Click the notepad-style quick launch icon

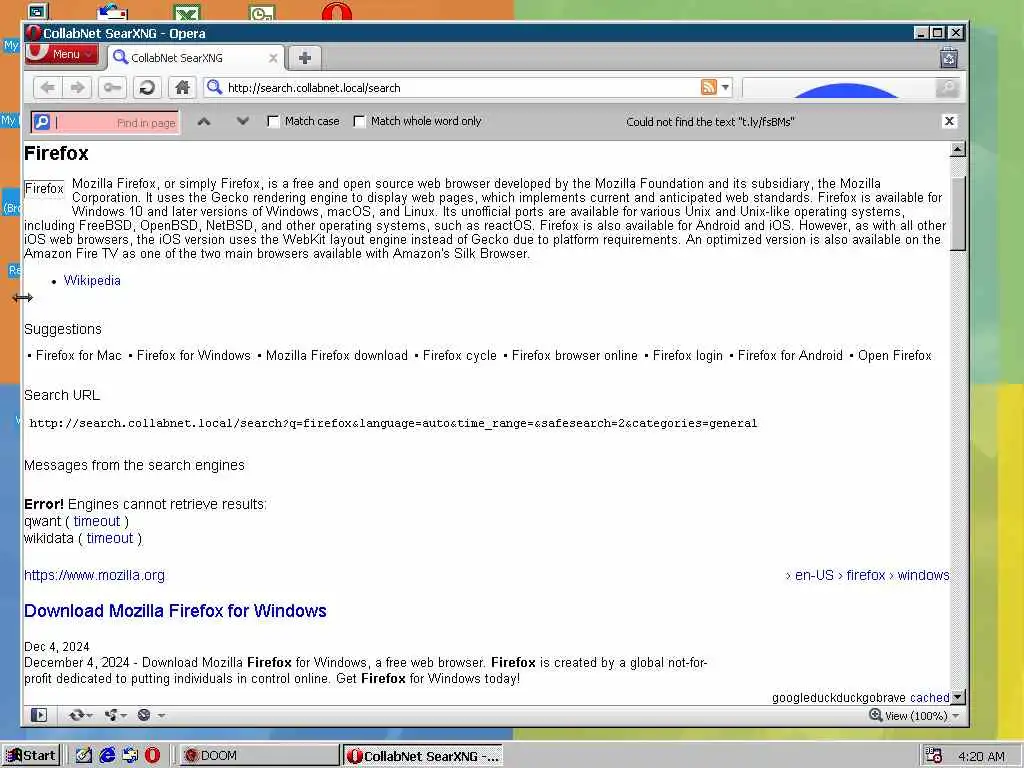click(x=84, y=756)
